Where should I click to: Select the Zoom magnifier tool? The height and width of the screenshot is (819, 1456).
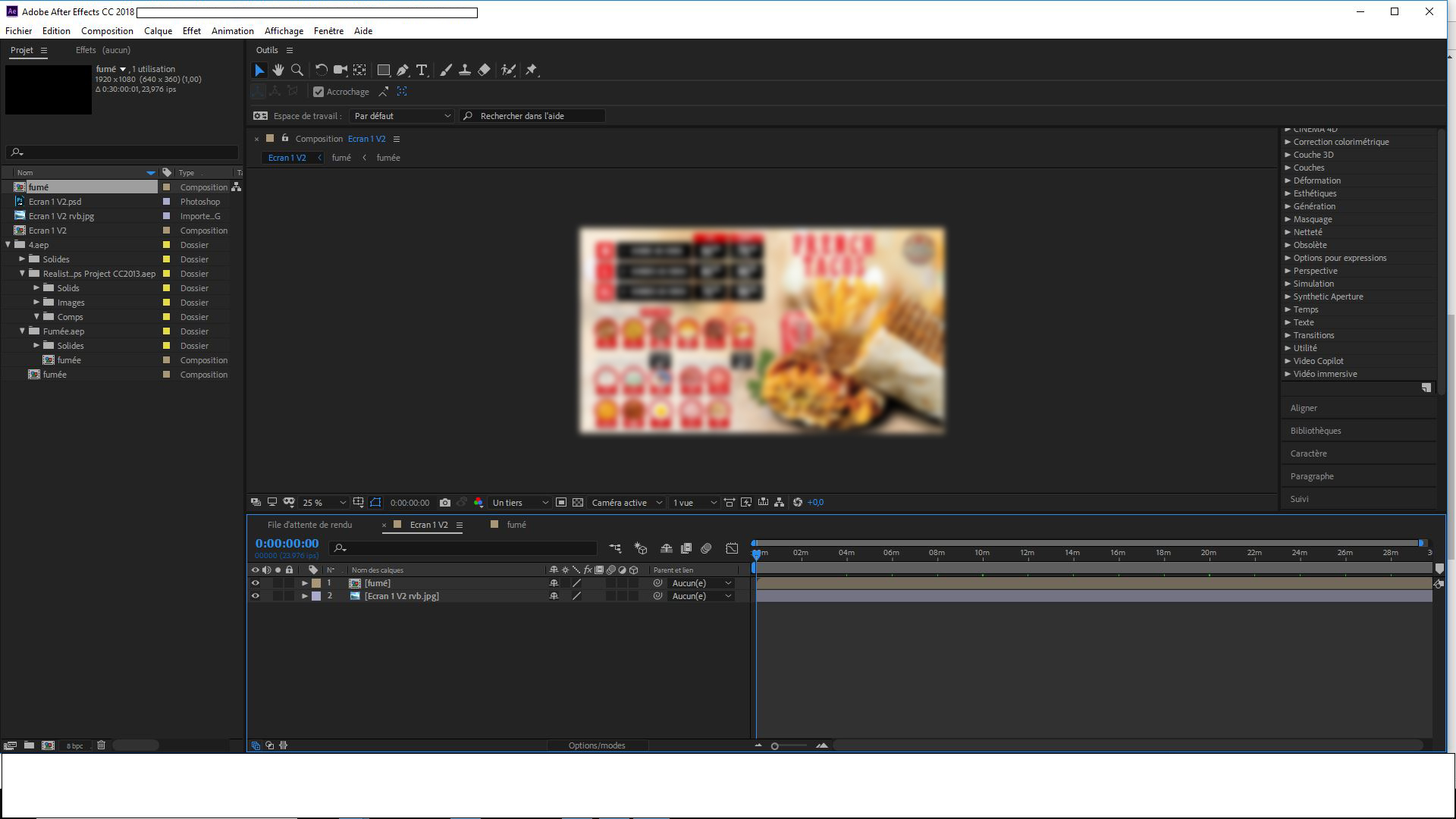(x=297, y=70)
